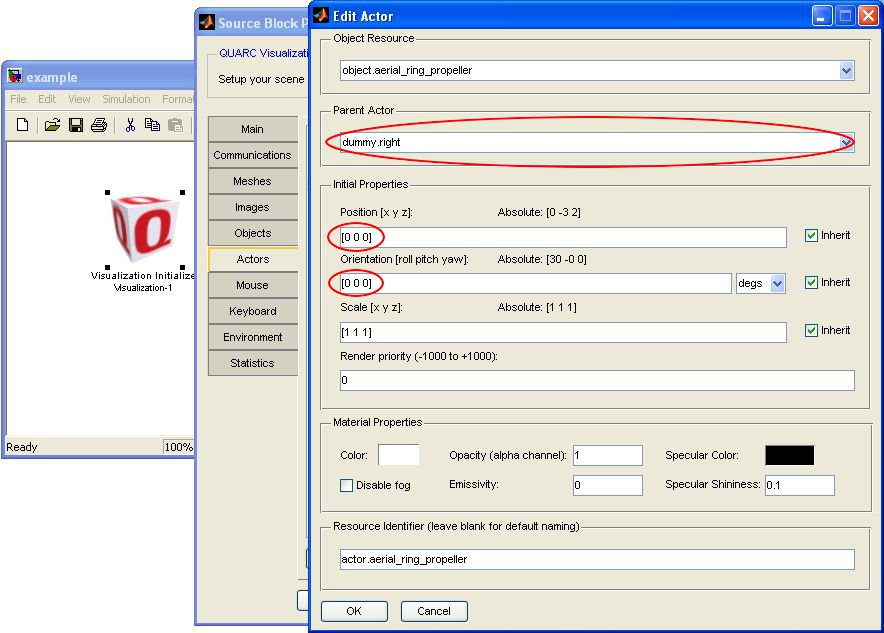Open the Object Resource dropdown

pyautogui.click(x=846, y=71)
